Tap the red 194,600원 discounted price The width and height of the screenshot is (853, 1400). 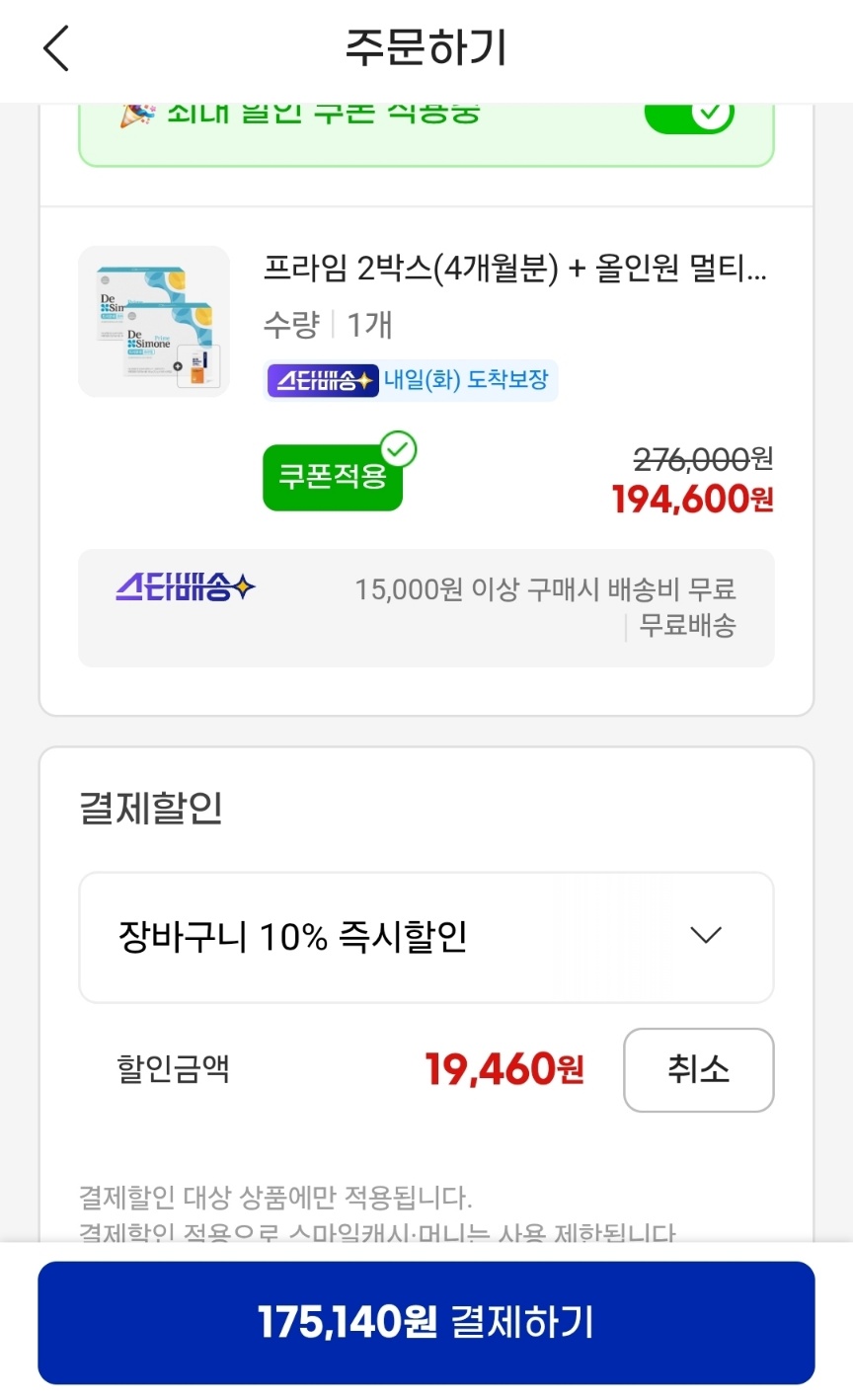click(x=692, y=500)
